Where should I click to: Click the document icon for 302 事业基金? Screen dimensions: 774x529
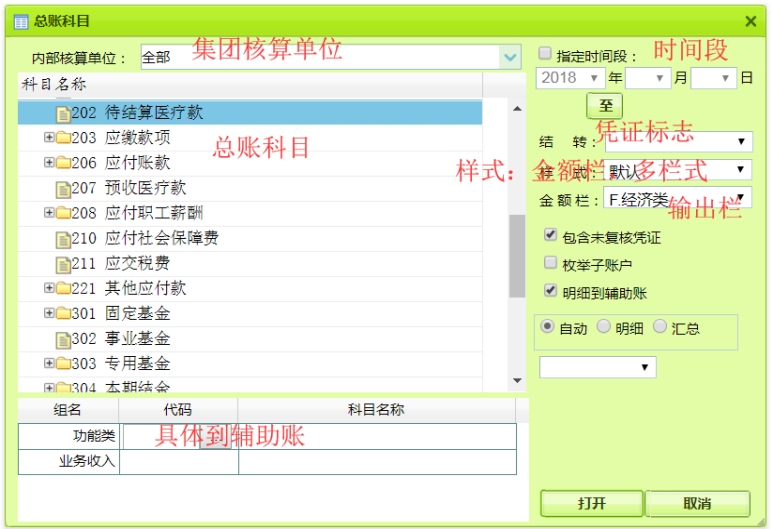click(62, 339)
